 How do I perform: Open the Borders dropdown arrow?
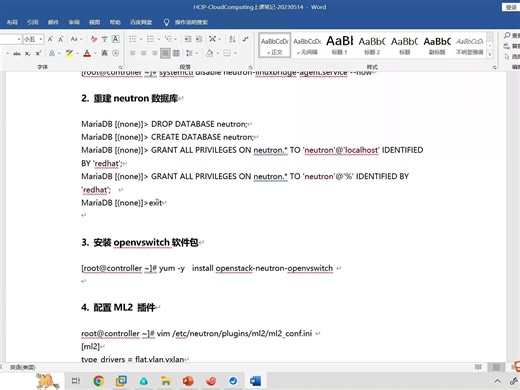[x=235, y=53]
